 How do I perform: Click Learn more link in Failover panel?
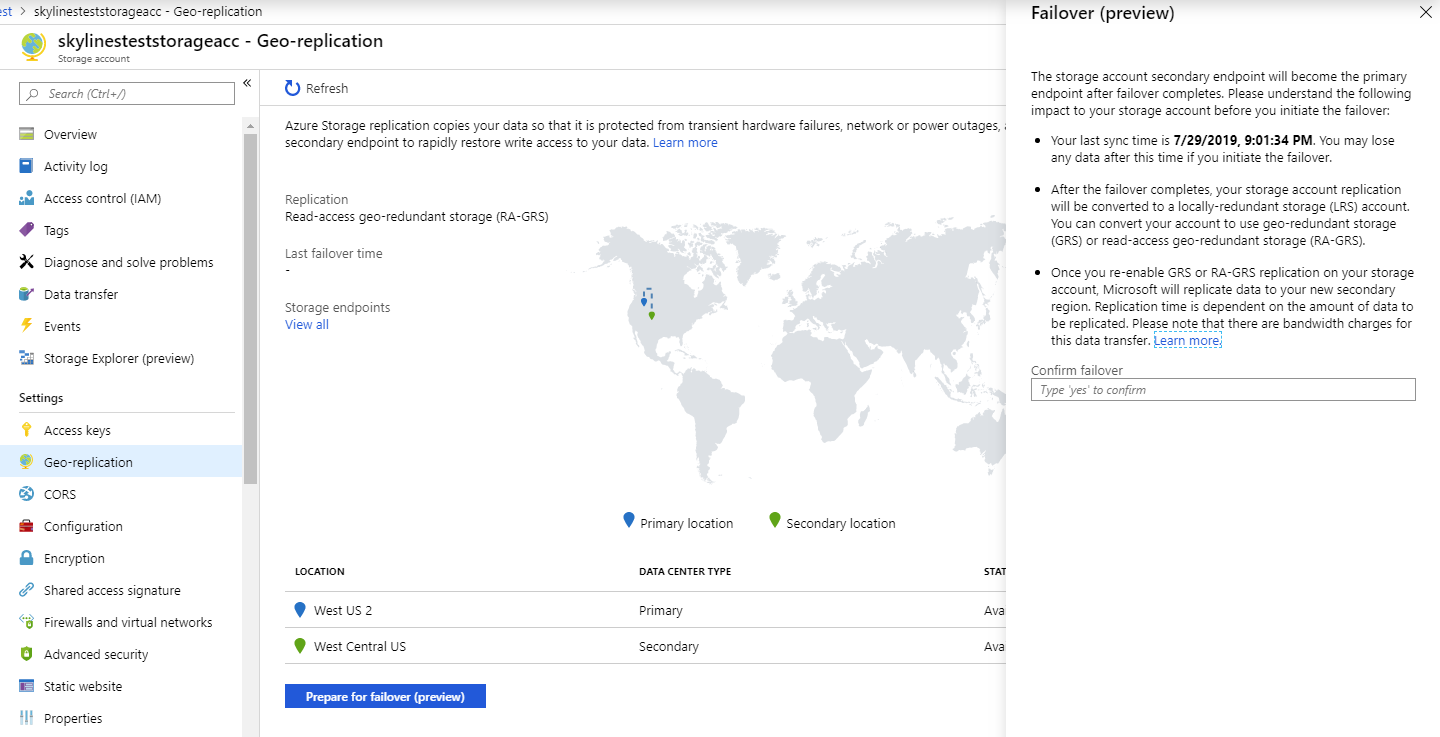point(1187,340)
